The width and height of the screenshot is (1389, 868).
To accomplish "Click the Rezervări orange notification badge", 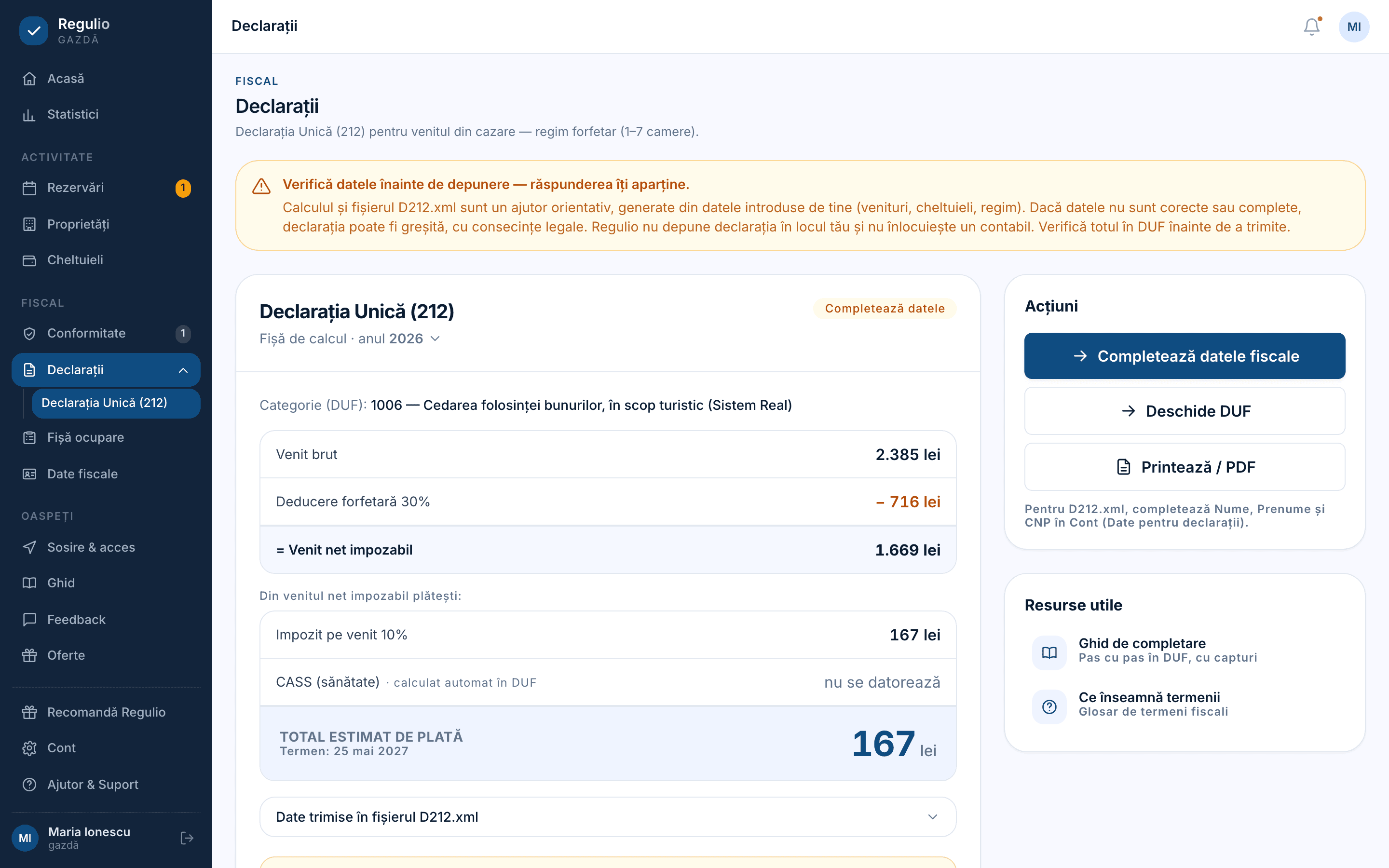I will 183,188.
